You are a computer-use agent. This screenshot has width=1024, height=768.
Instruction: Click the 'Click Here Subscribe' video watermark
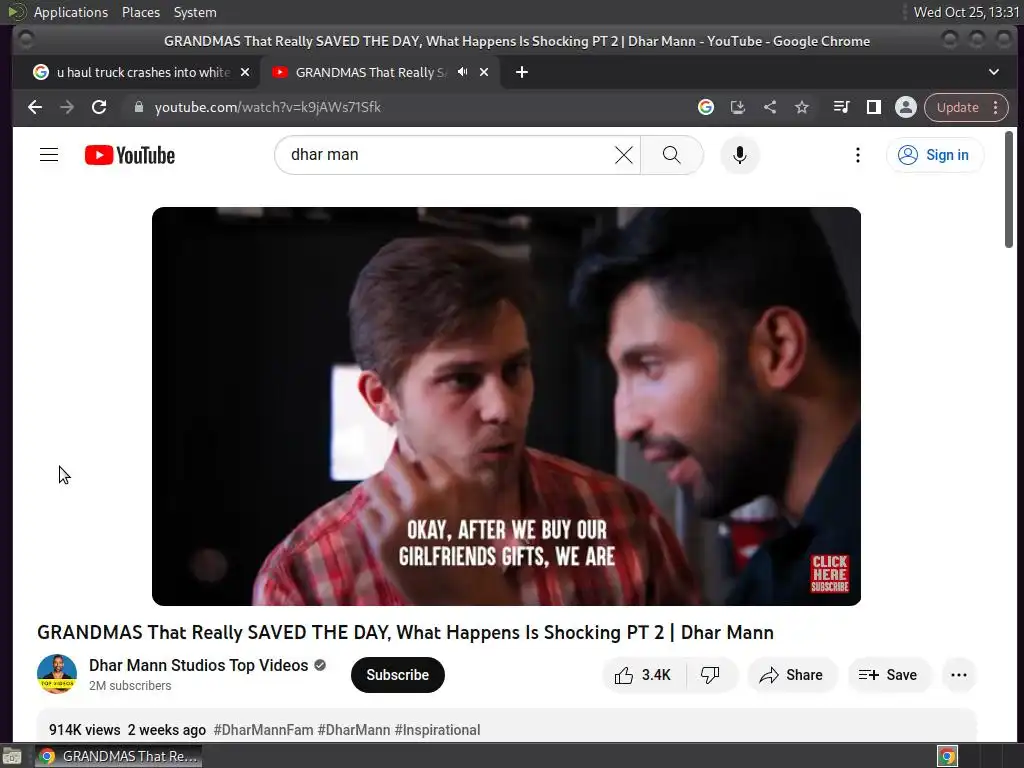click(829, 573)
